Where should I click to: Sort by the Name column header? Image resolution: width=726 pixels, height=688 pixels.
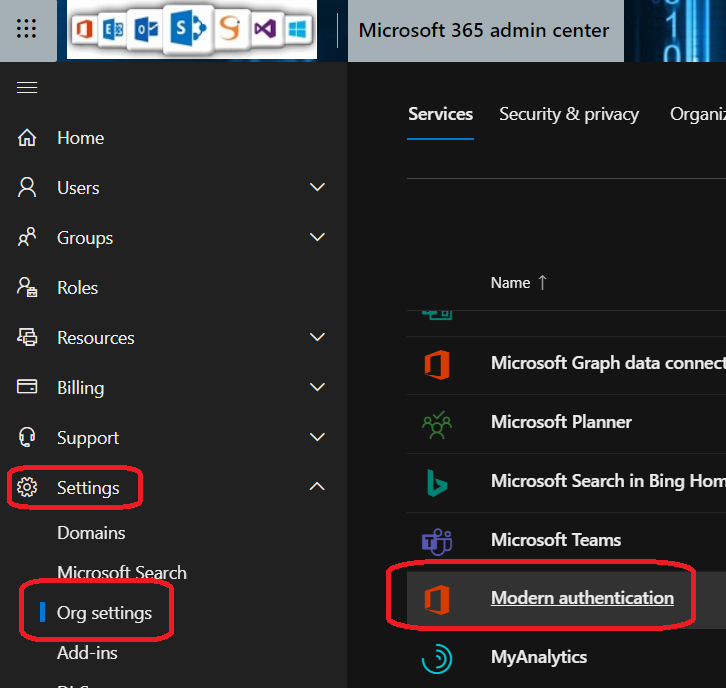(510, 283)
